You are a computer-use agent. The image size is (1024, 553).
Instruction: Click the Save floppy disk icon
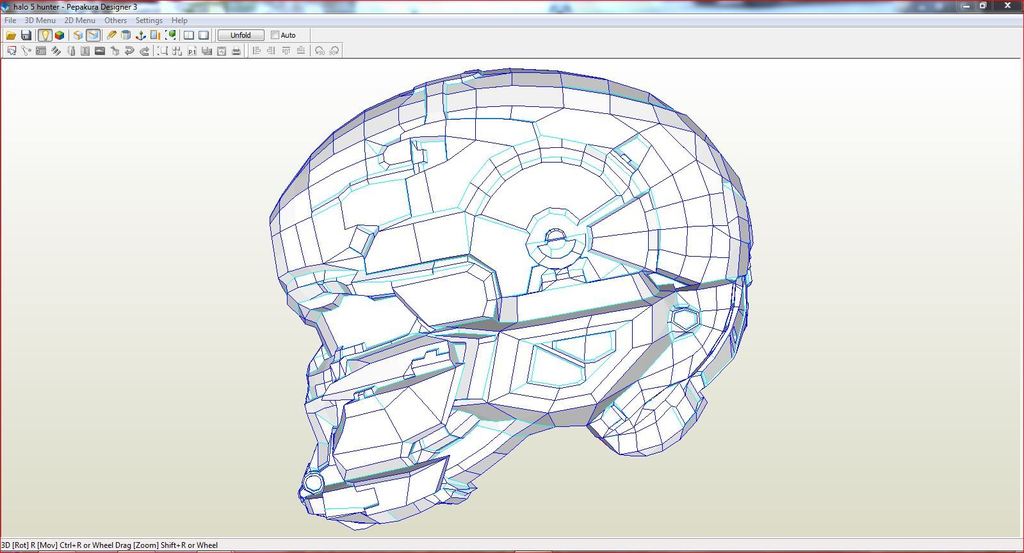(x=26, y=35)
